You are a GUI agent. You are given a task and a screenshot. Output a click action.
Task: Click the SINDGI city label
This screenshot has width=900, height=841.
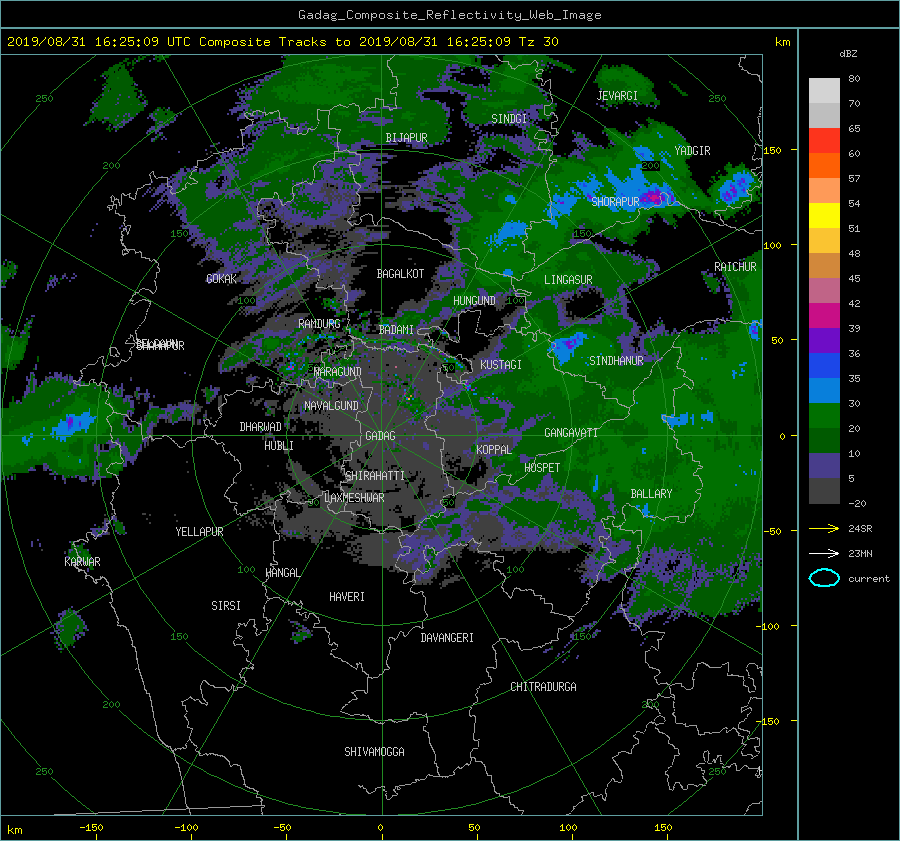pos(509,119)
